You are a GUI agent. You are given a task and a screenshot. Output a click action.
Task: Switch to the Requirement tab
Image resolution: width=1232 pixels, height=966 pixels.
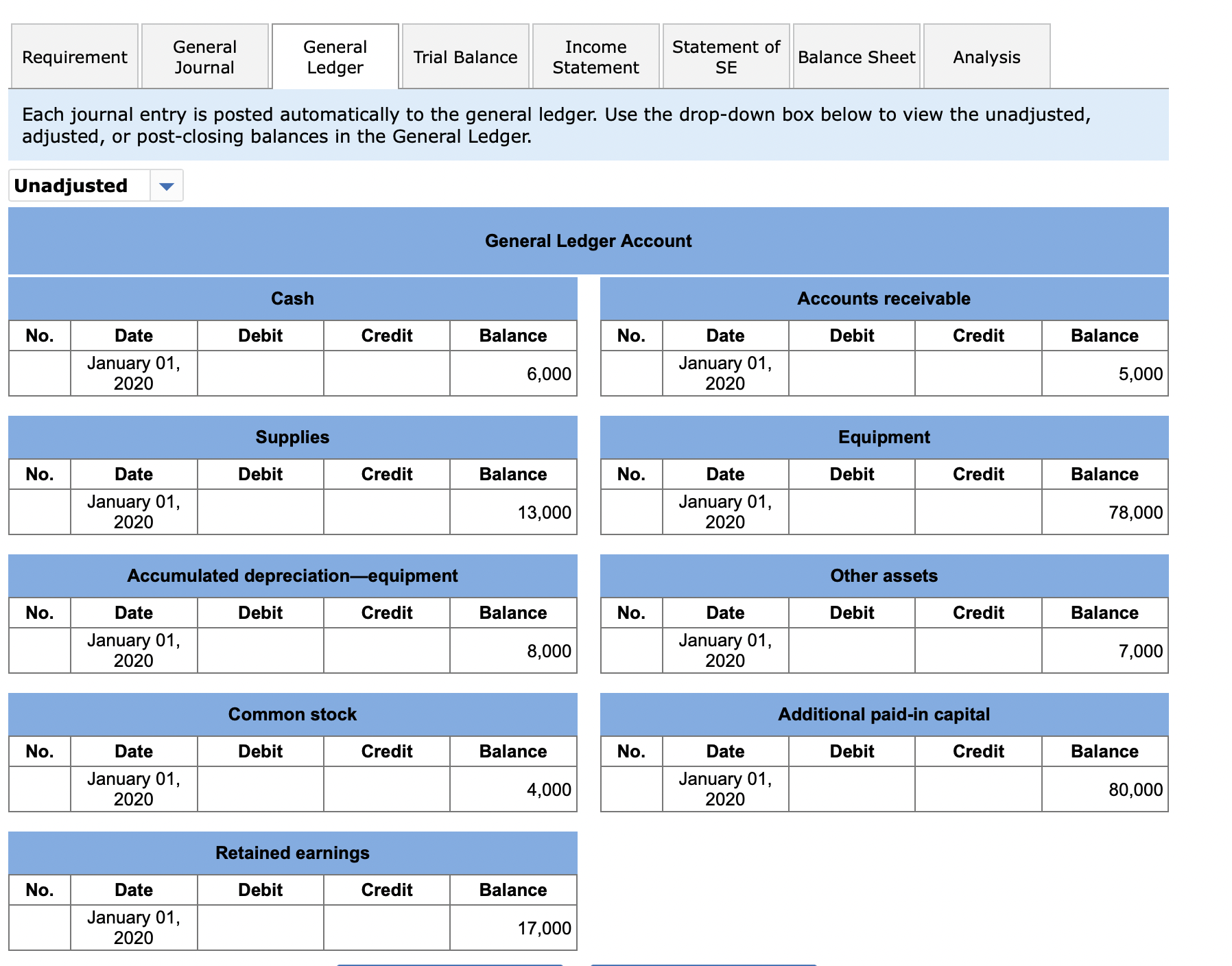pos(74,57)
